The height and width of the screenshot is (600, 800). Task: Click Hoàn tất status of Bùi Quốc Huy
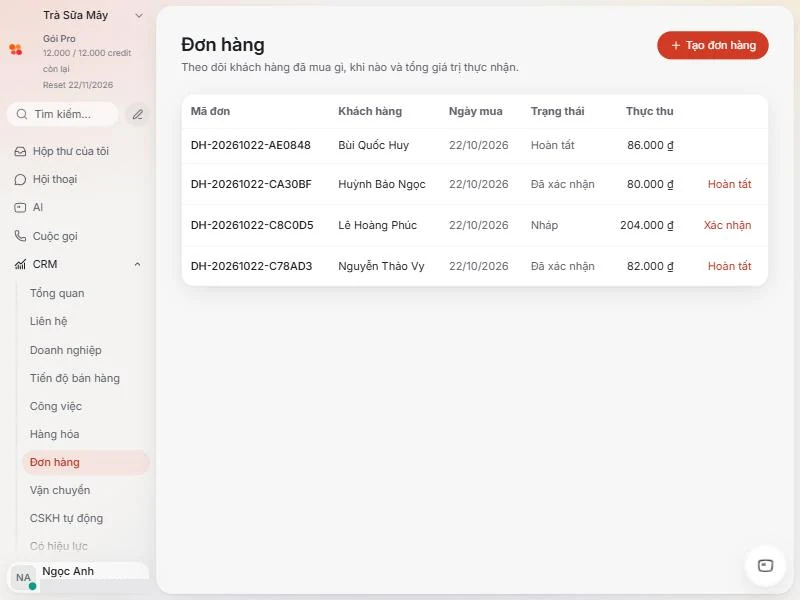553,145
